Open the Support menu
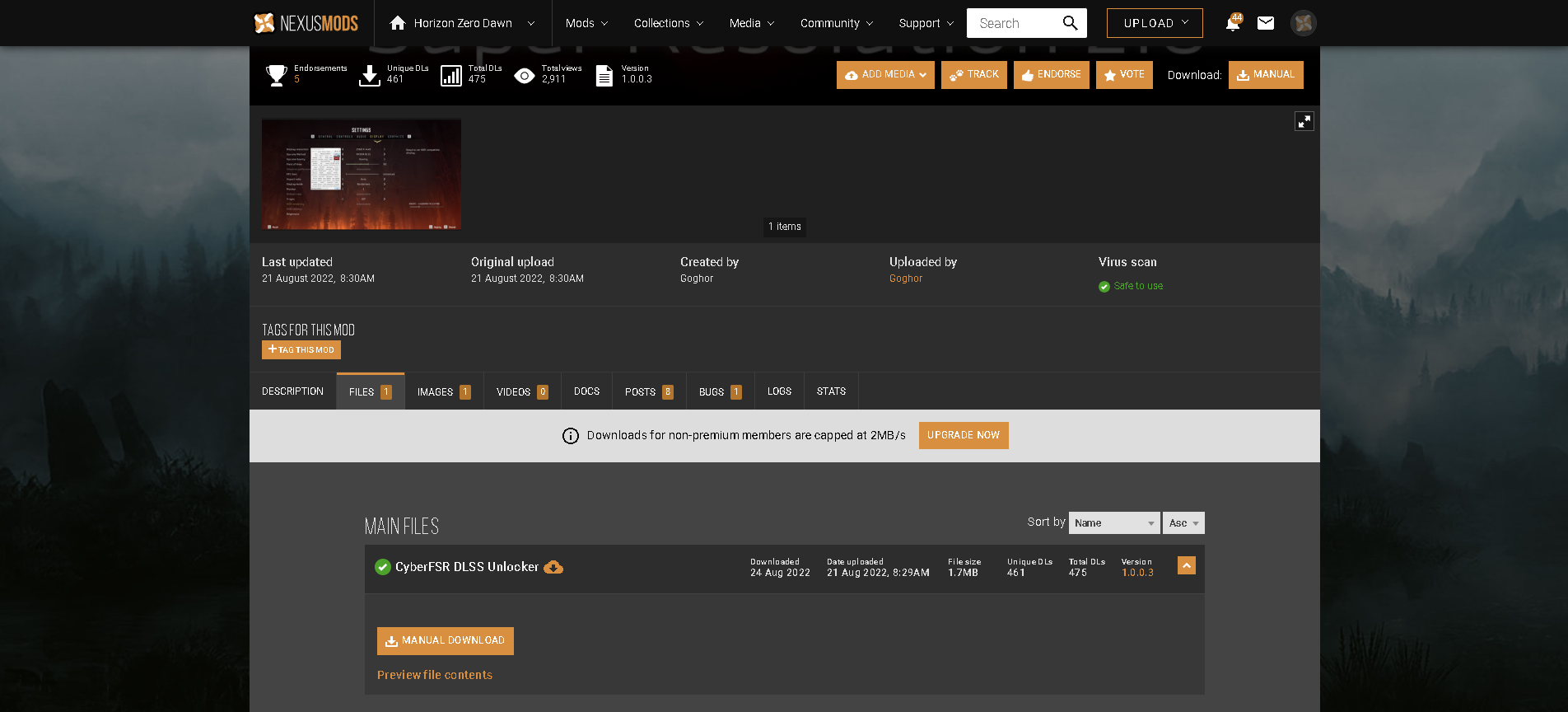Viewport: 1568px width, 712px height. coord(926,23)
